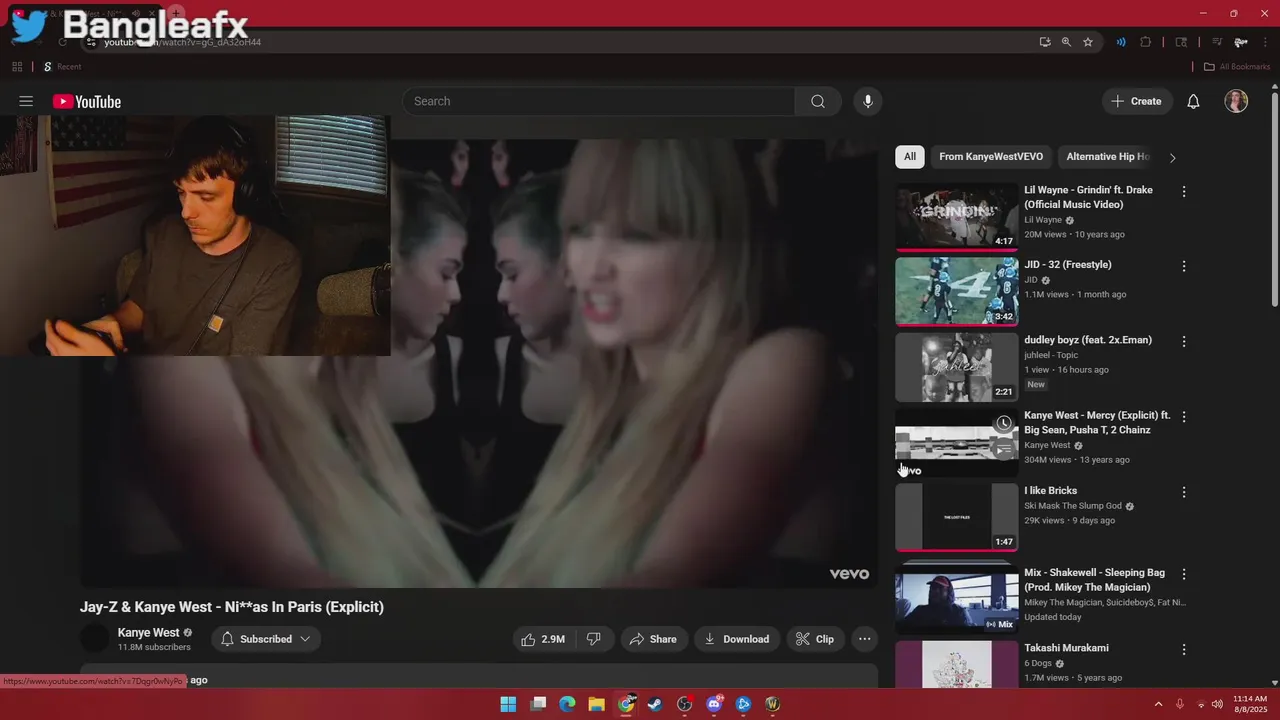Viewport: 1280px width, 720px height.
Task: Click the search magnifier button
Action: [818, 101]
